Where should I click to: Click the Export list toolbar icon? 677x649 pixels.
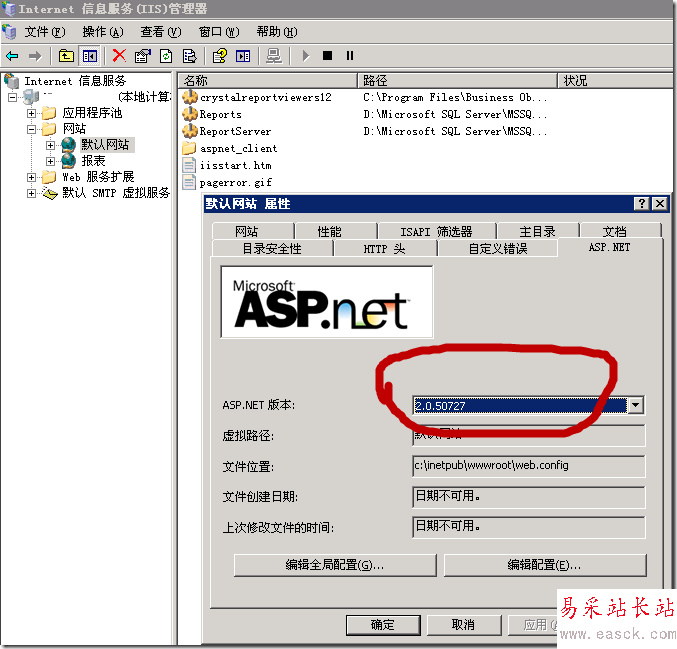click(189, 56)
